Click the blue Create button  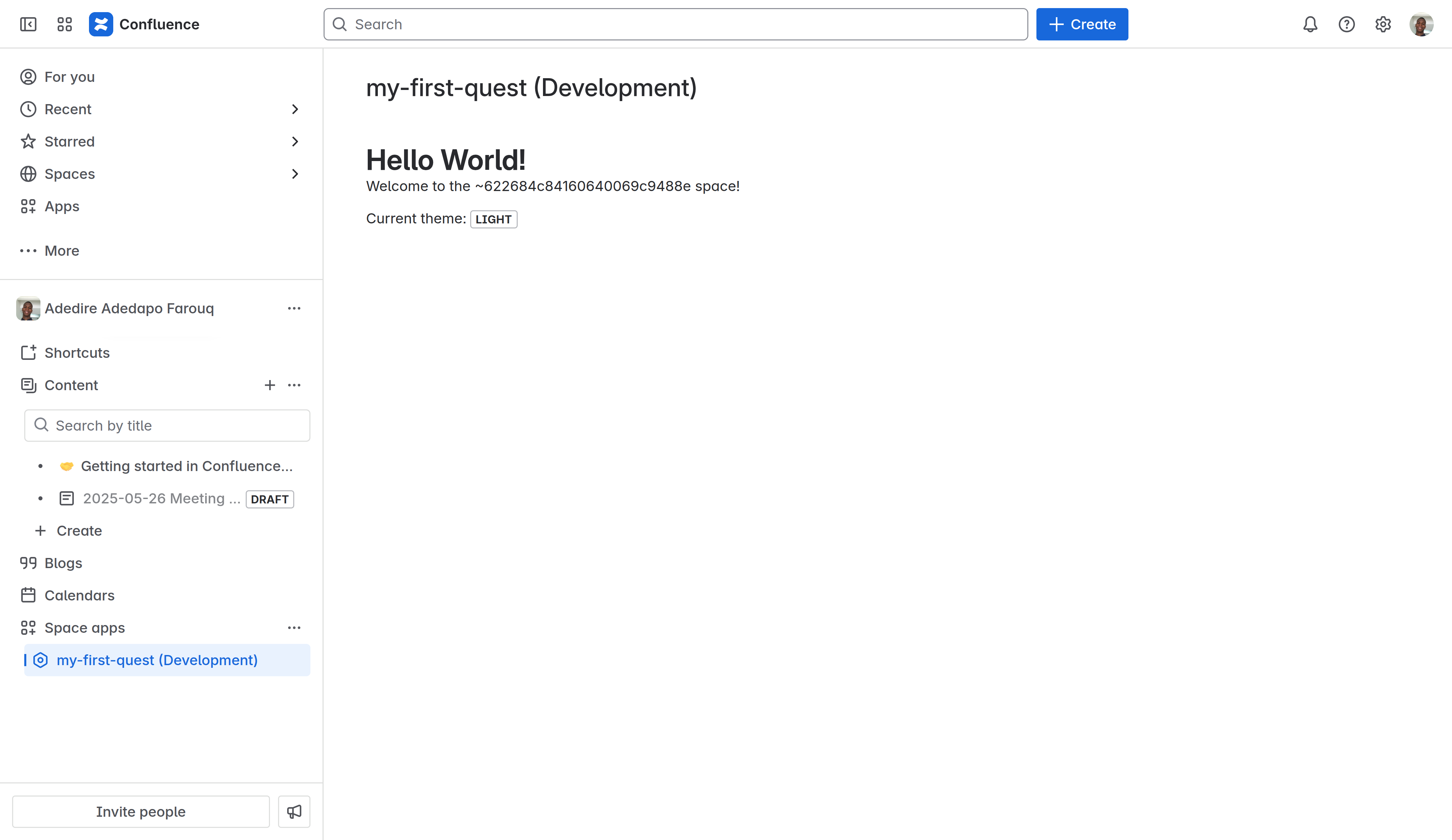pos(1082,24)
